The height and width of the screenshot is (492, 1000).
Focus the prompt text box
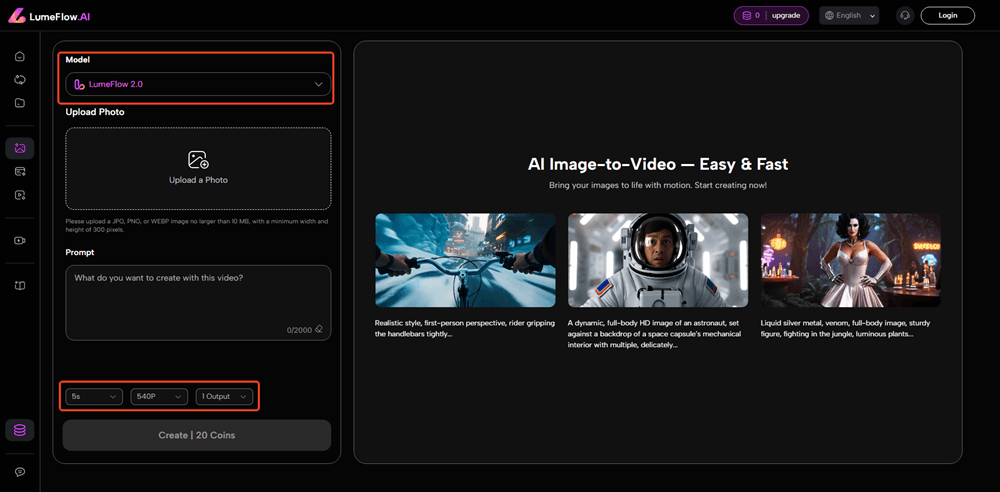coord(198,302)
